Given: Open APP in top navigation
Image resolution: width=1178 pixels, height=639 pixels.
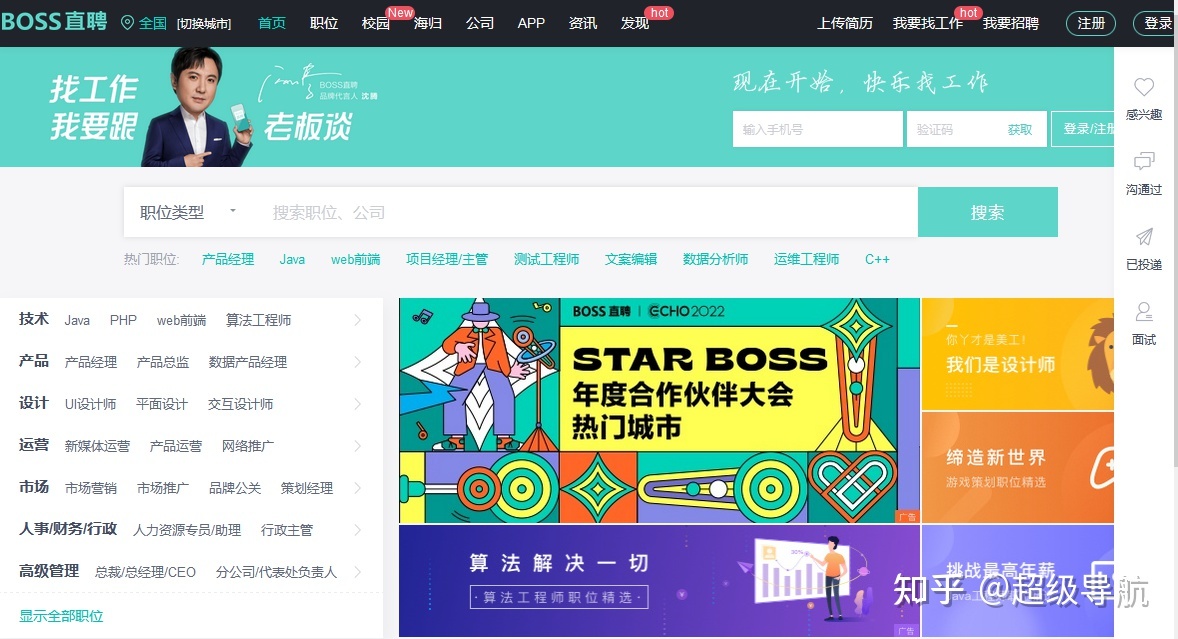Looking at the screenshot, I should pos(531,23).
